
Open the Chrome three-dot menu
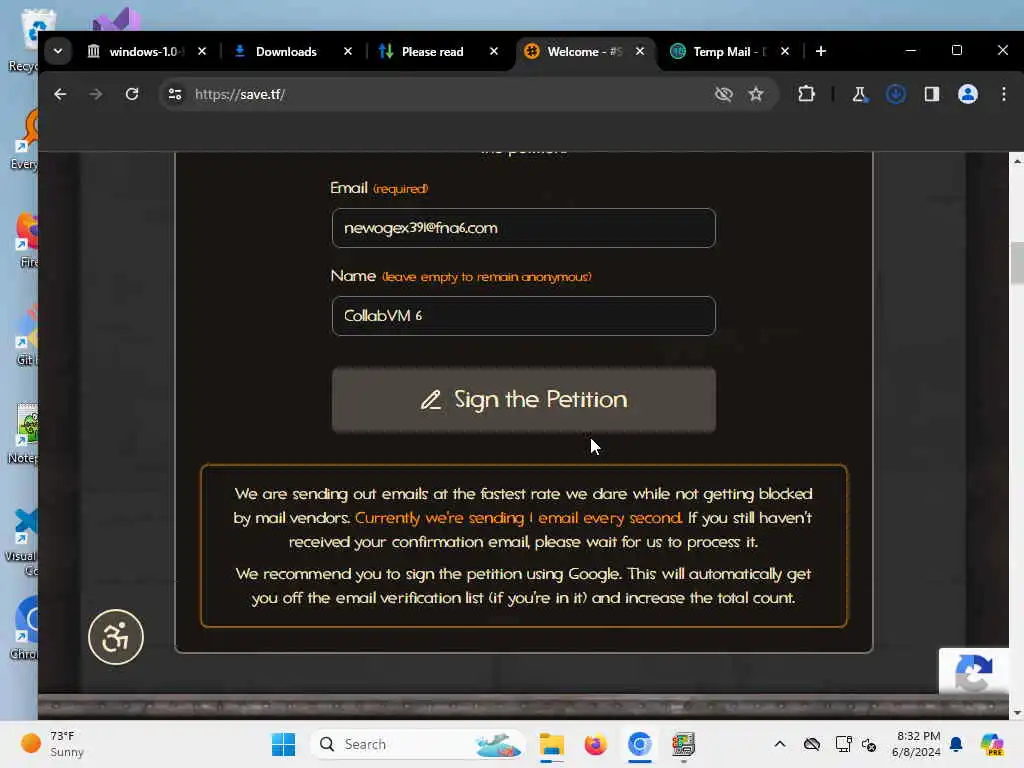pyautogui.click(x=1004, y=94)
